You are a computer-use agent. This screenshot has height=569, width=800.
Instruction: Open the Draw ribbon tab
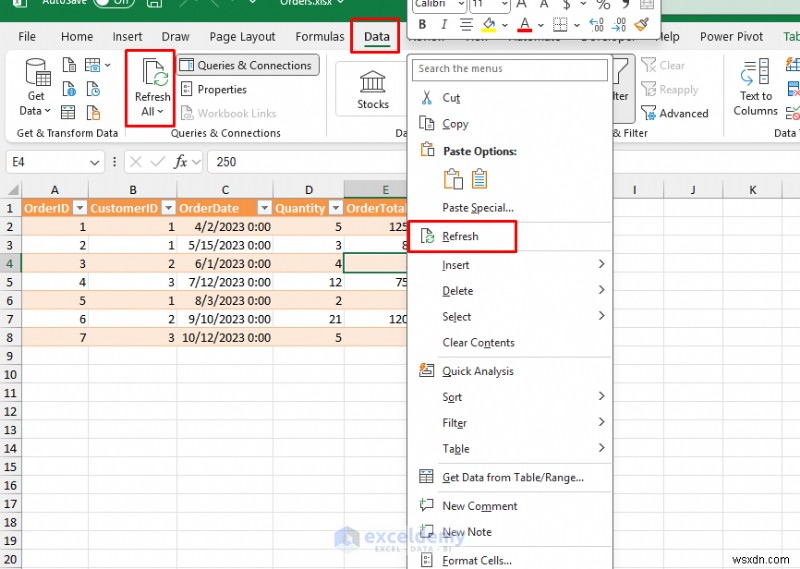(x=175, y=37)
